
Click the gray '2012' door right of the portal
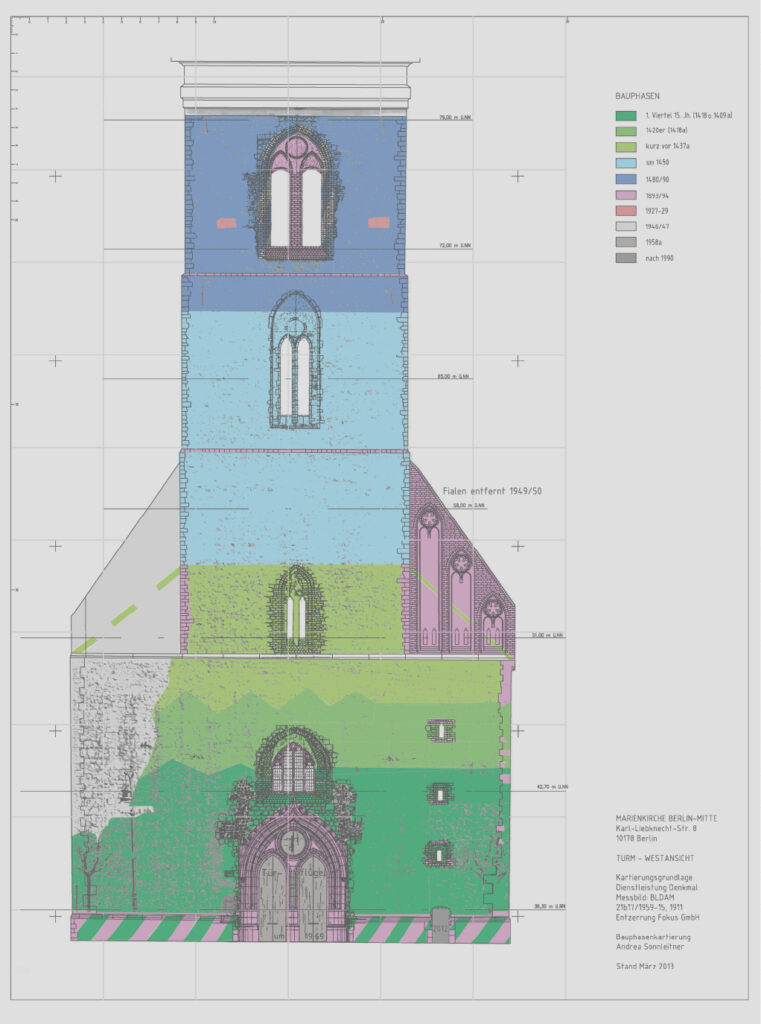[x=440, y=924]
